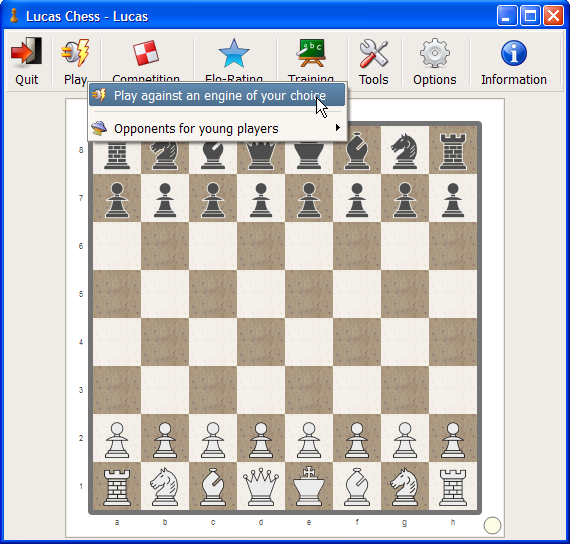Click the chess pawn icon in title bar
Screen dimensions: 570x544
click(14, 16)
